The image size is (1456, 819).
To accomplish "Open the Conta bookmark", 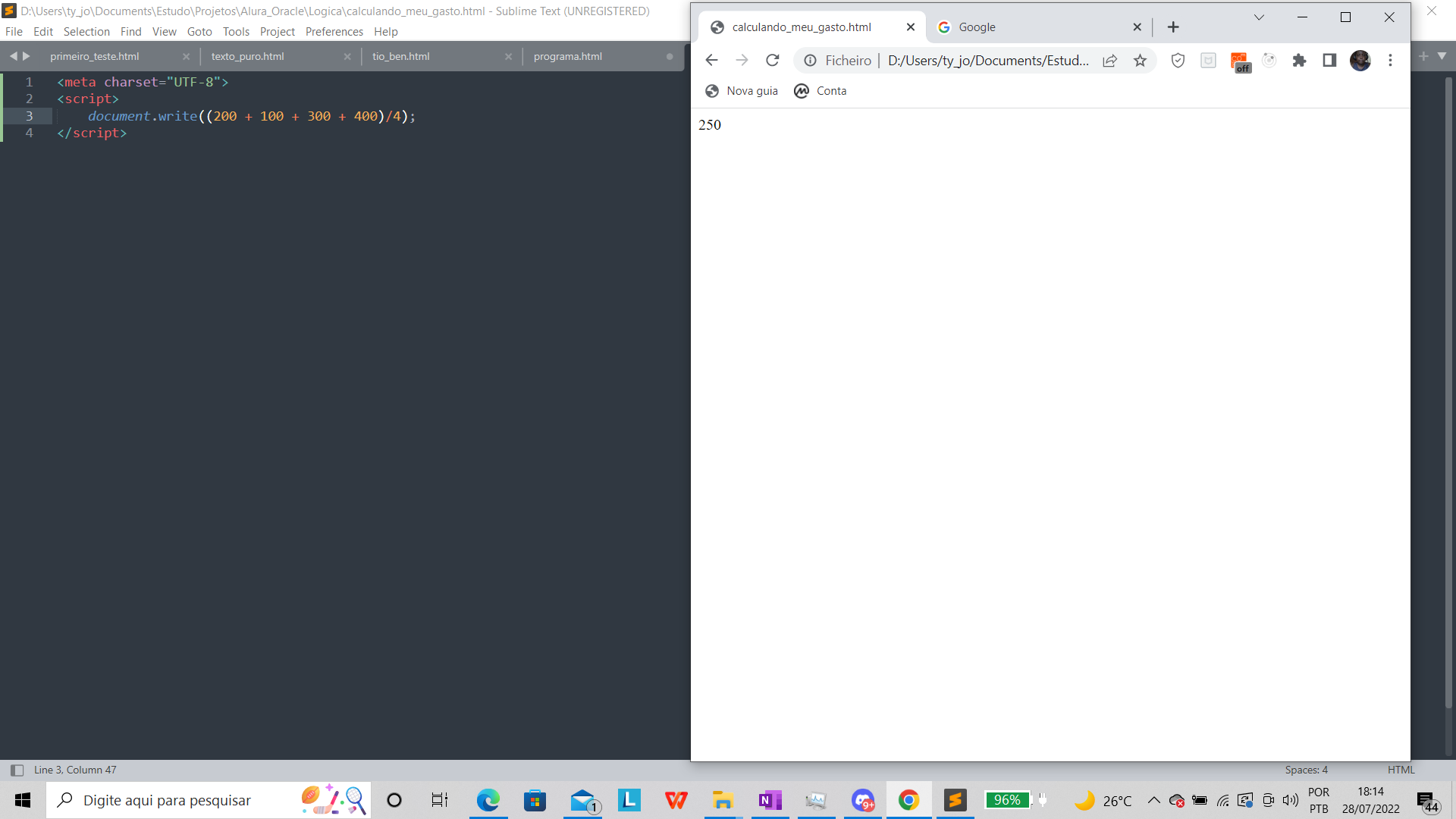I will (x=820, y=91).
